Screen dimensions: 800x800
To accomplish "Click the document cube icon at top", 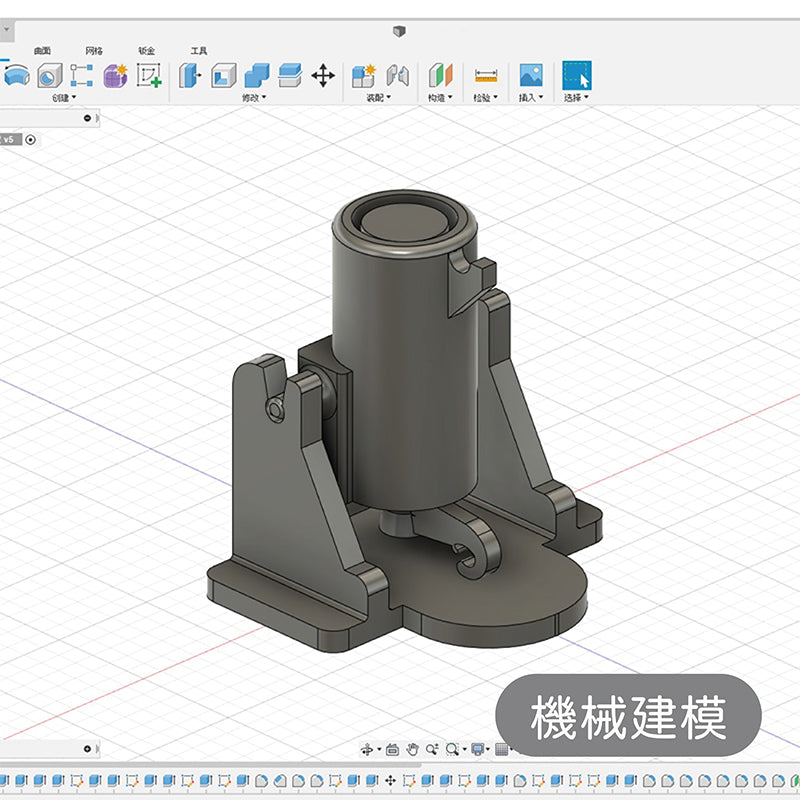I will click(399, 32).
